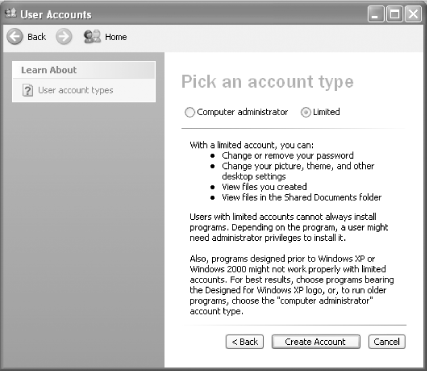This screenshot has height=371, width=427.
Task: Click the Home text label in toolbar
Action: pos(116,37)
